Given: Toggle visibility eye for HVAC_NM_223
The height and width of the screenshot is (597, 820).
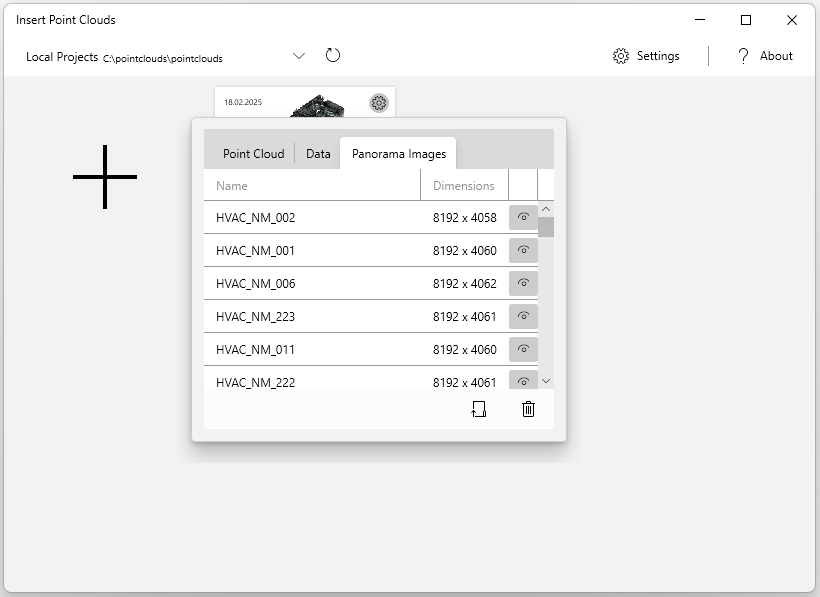Looking at the screenshot, I should coord(523,316).
